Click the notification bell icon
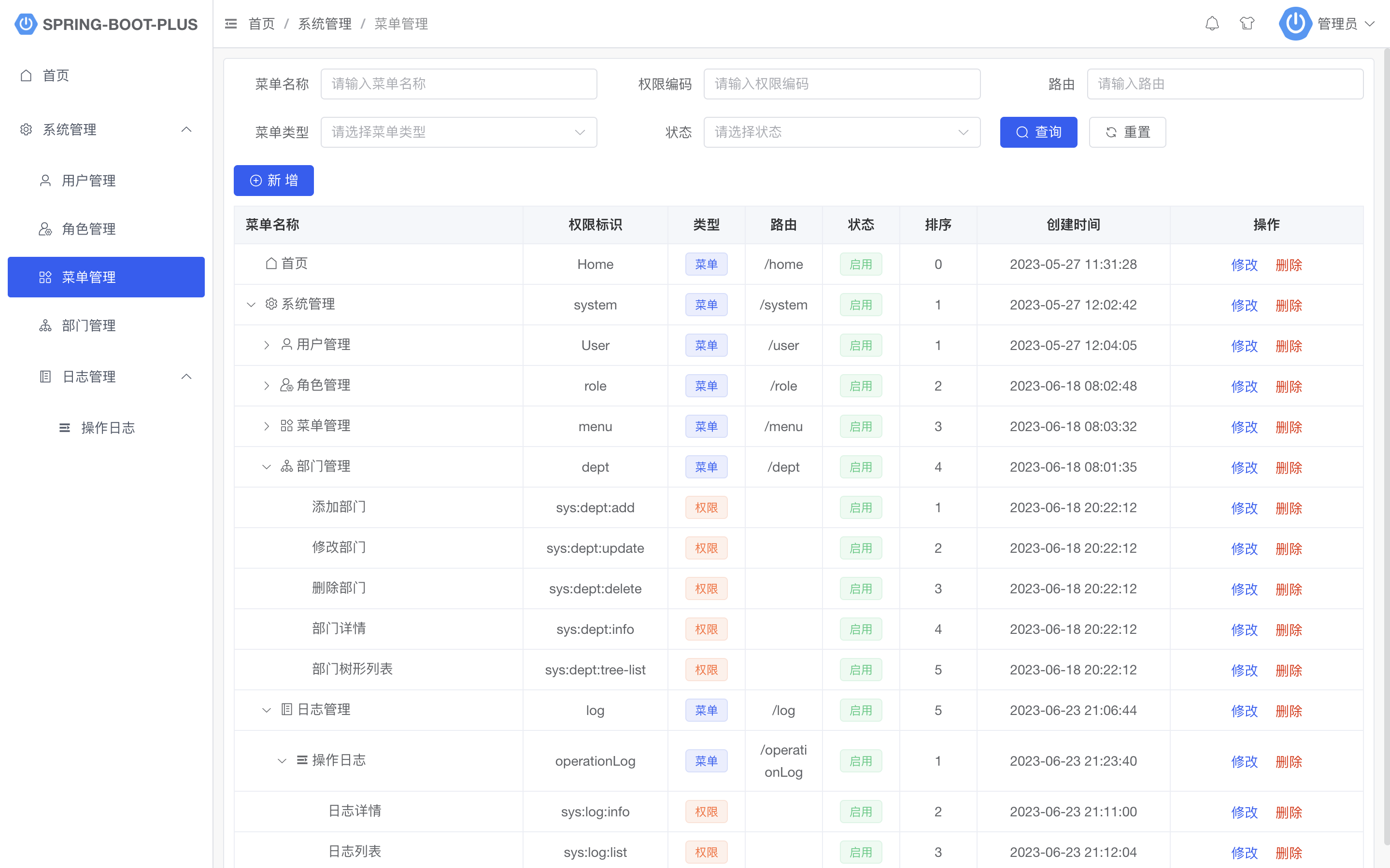 (x=1211, y=24)
